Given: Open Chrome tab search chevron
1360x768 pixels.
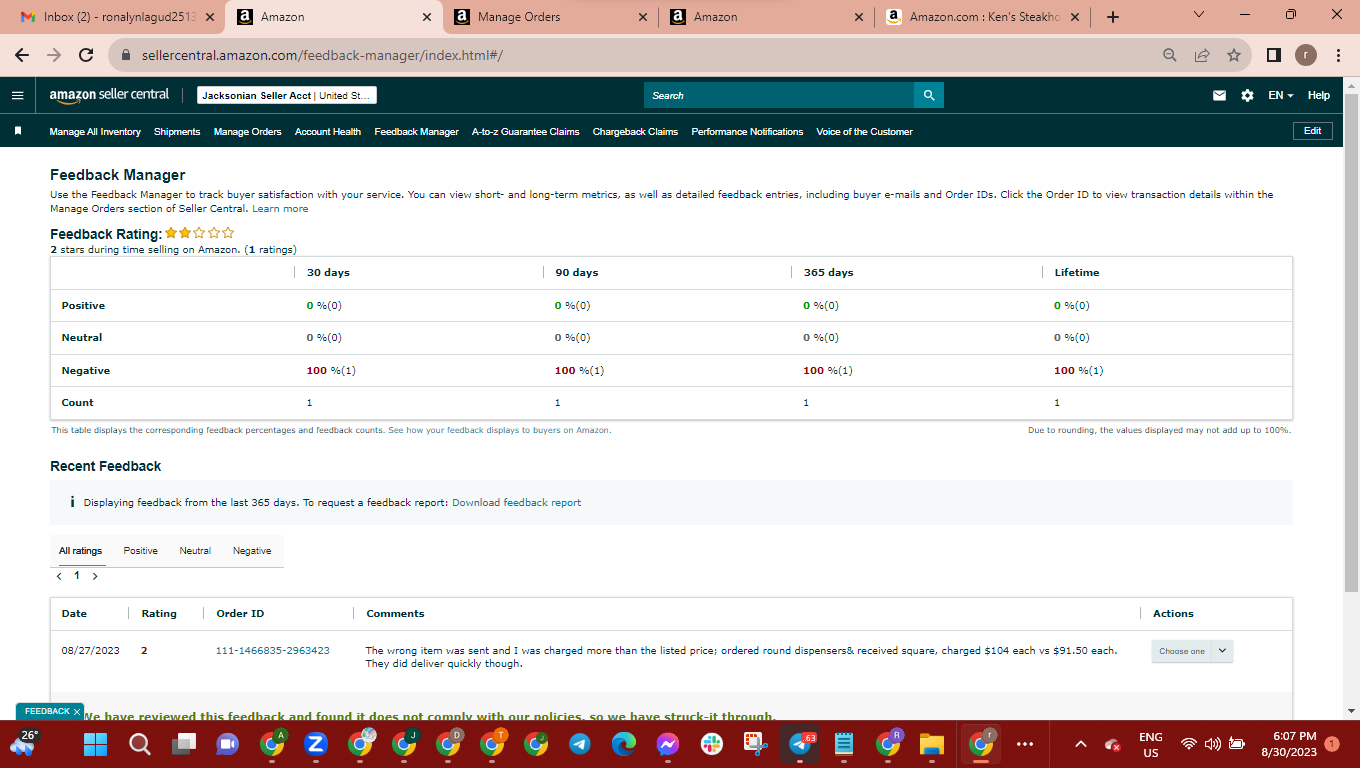Looking at the screenshot, I should (x=1200, y=15).
